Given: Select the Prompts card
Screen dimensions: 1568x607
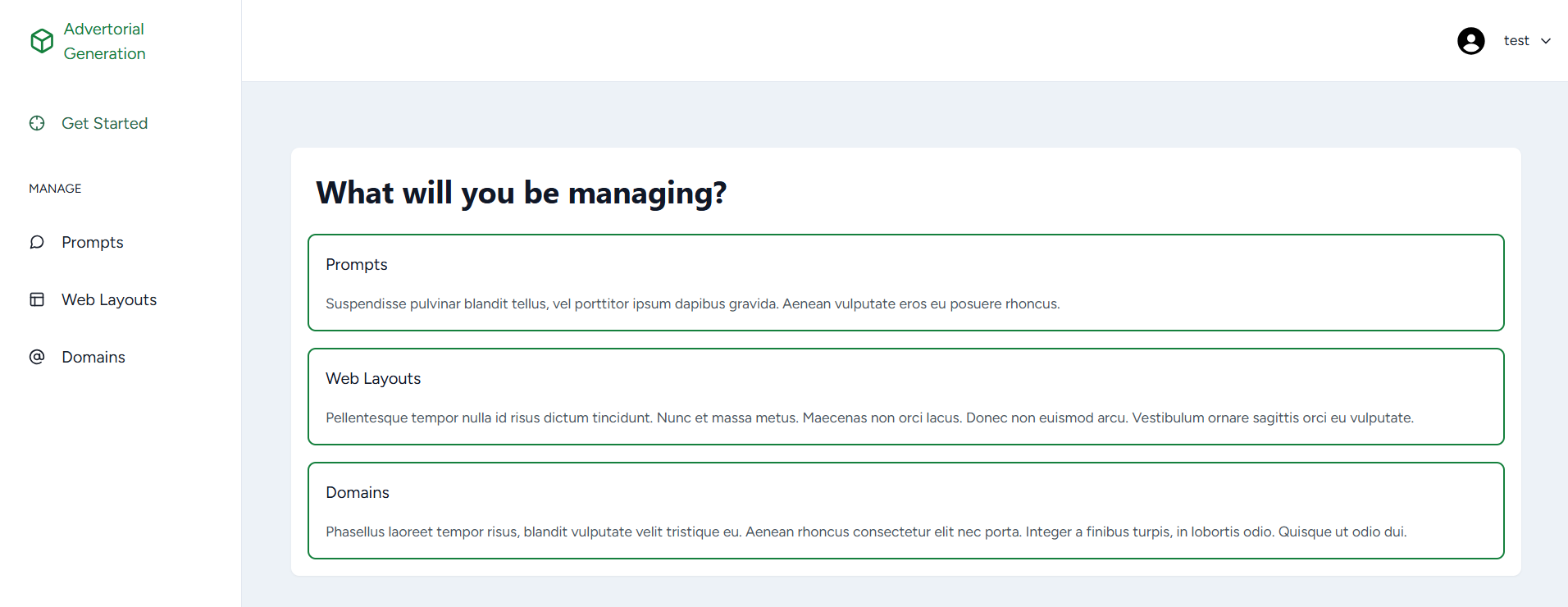Looking at the screenshot, I should 905,282.
